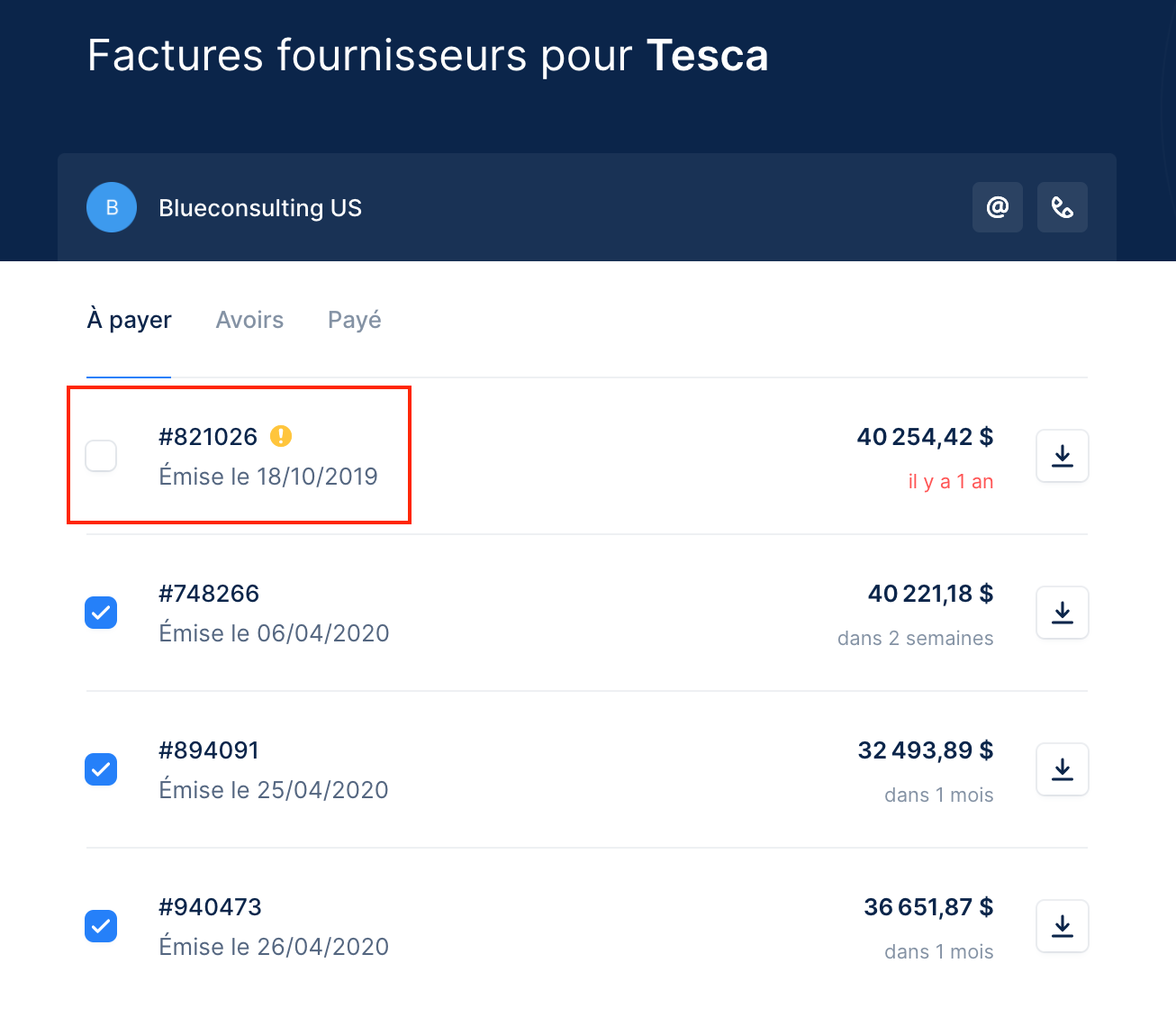The image size is (1176, 1027).
Task: Download invoice #940473
Action: 1063,926
